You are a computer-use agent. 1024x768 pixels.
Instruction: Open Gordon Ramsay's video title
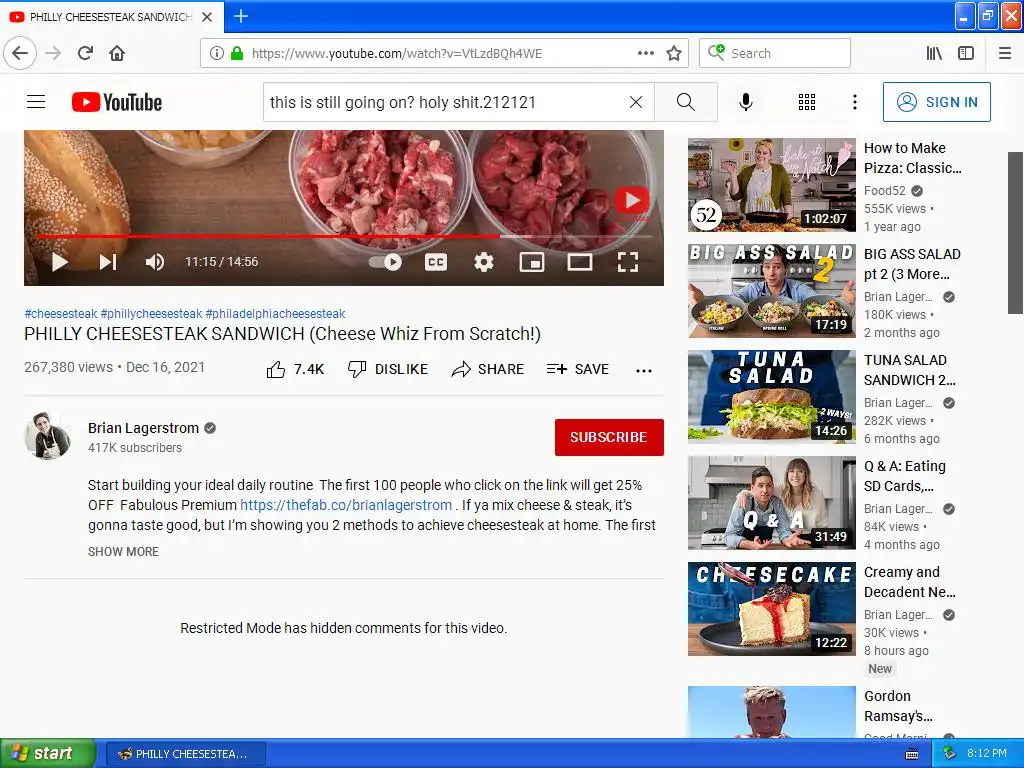coord(898,706)
